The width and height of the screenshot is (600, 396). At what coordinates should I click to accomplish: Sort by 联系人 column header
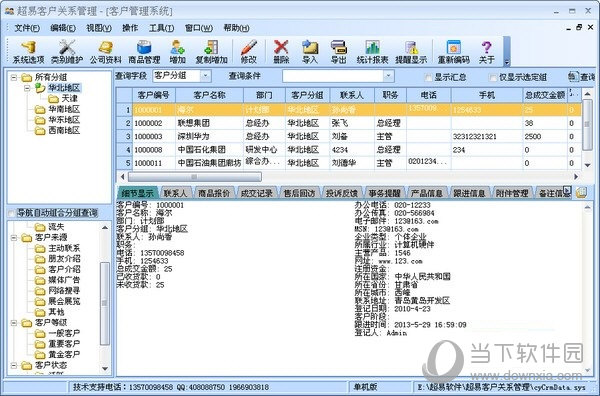352,95
